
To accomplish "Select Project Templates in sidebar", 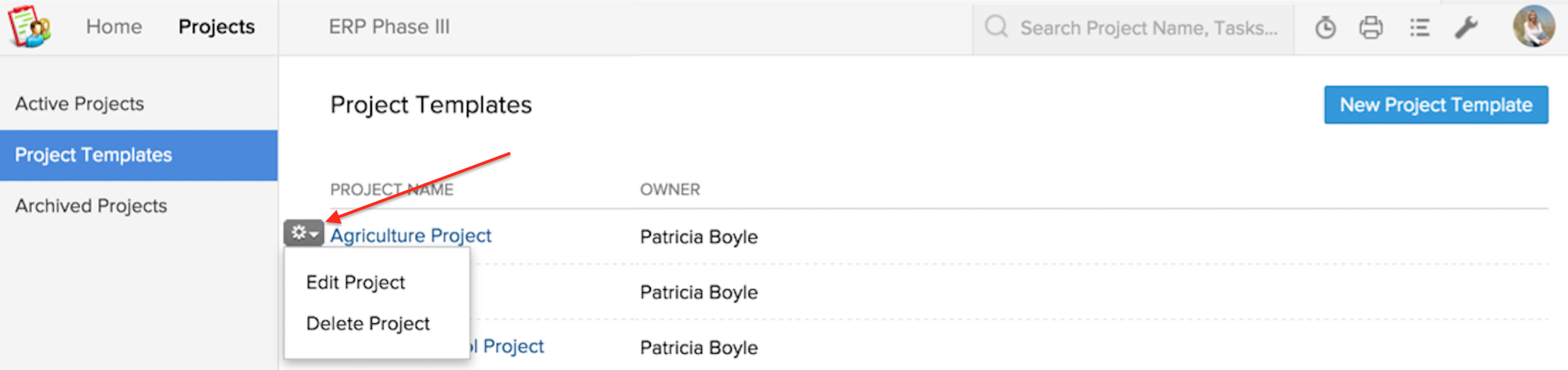I will [93, 155].
